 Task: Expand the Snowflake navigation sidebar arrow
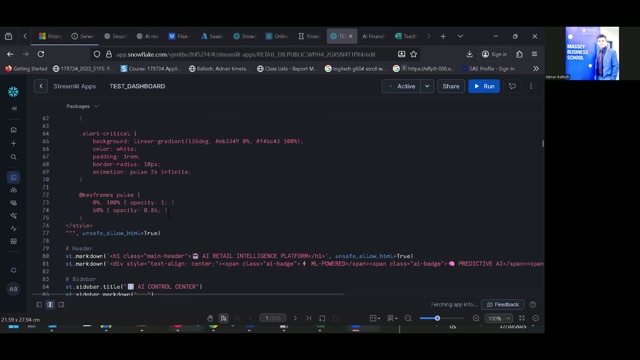pyautogui.click(x=13, y=109)
